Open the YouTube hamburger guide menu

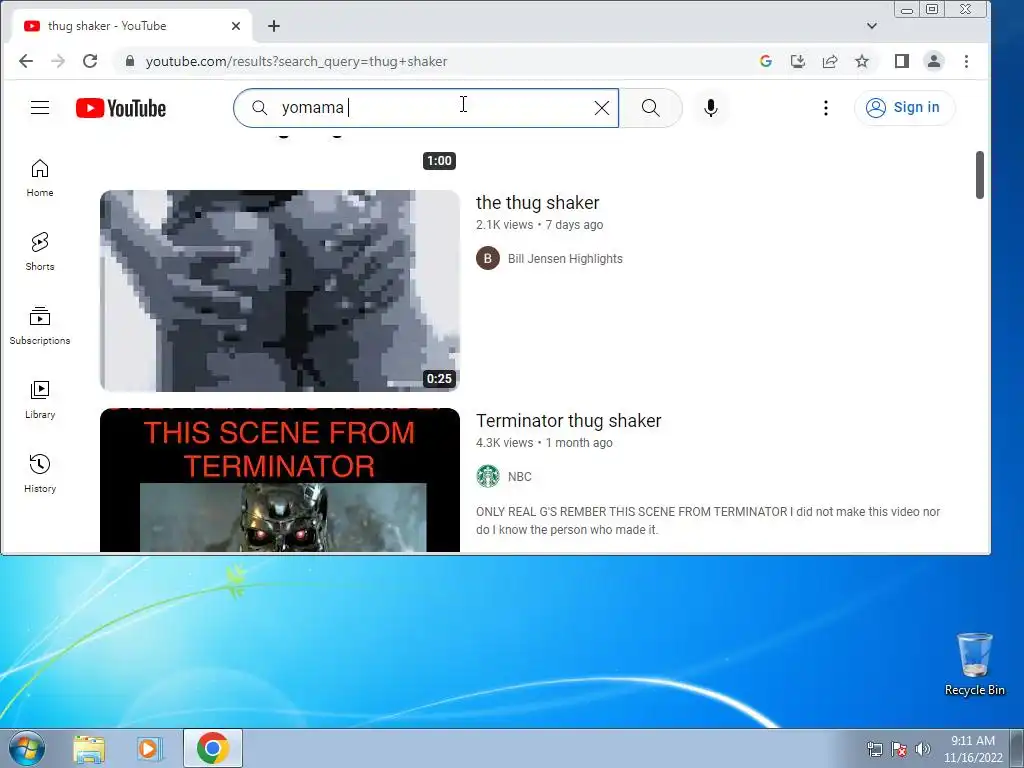point(40,108)
